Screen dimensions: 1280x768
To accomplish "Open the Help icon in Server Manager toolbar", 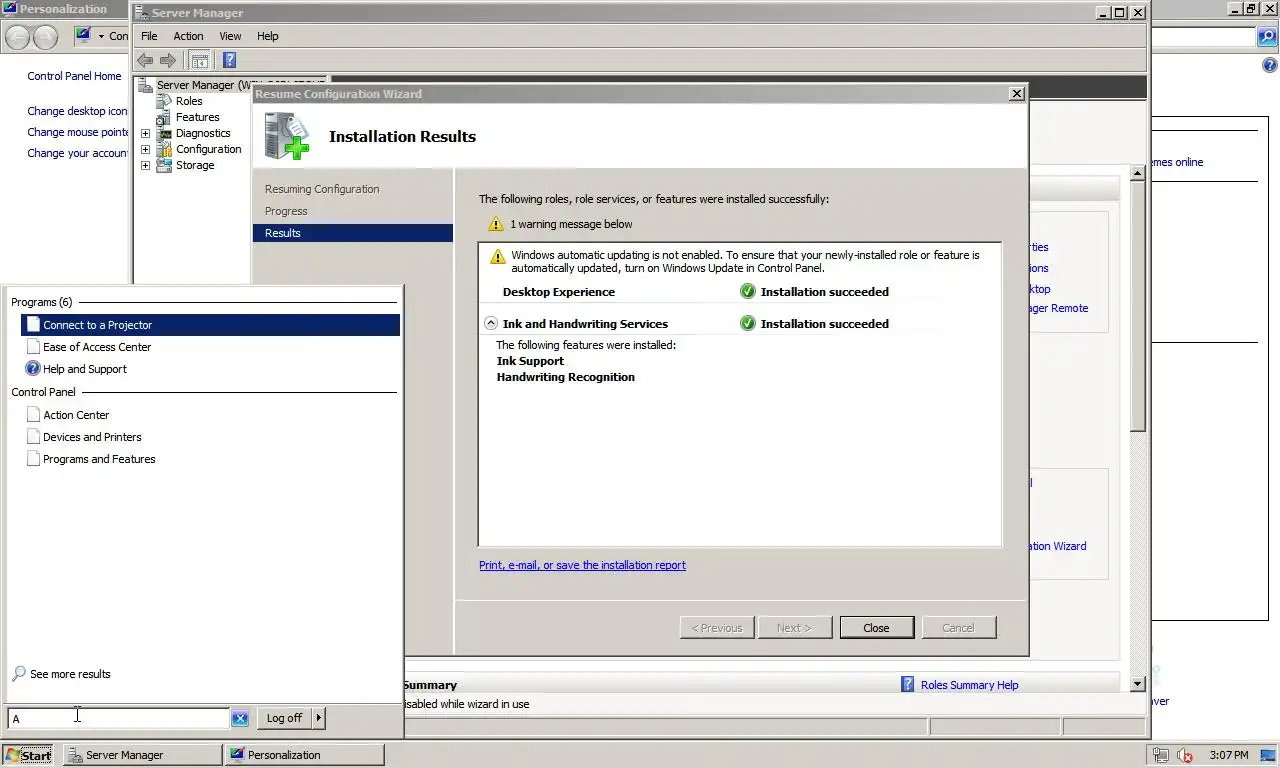I will point(229,60).
